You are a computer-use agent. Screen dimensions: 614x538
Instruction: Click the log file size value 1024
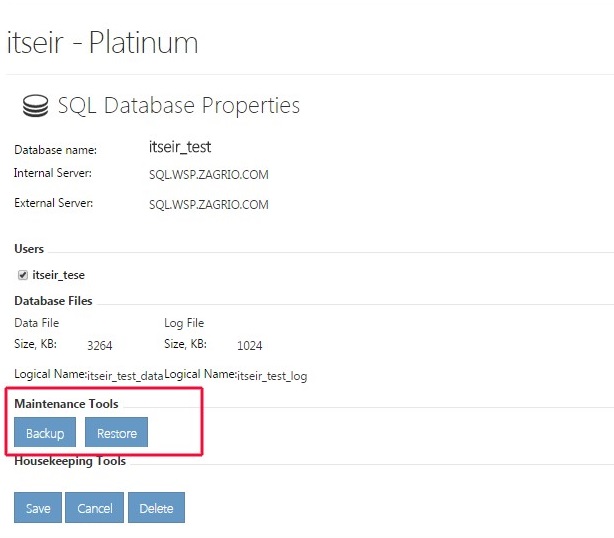coord(249,345)
